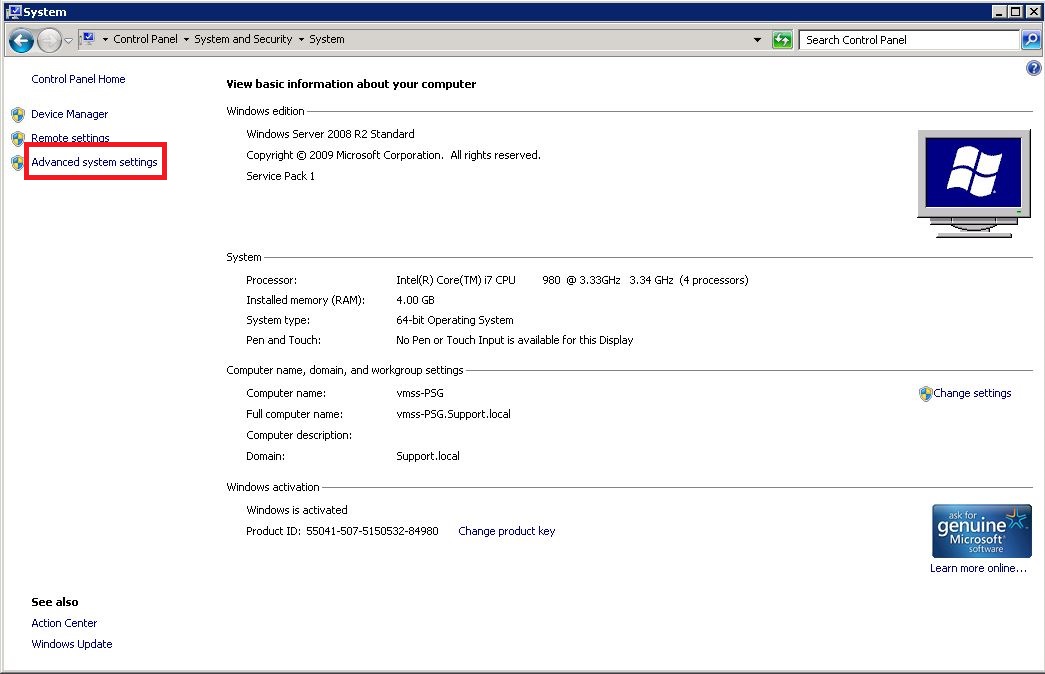Open Control Panel Home

pyautogui.click(x=78, y=79)
